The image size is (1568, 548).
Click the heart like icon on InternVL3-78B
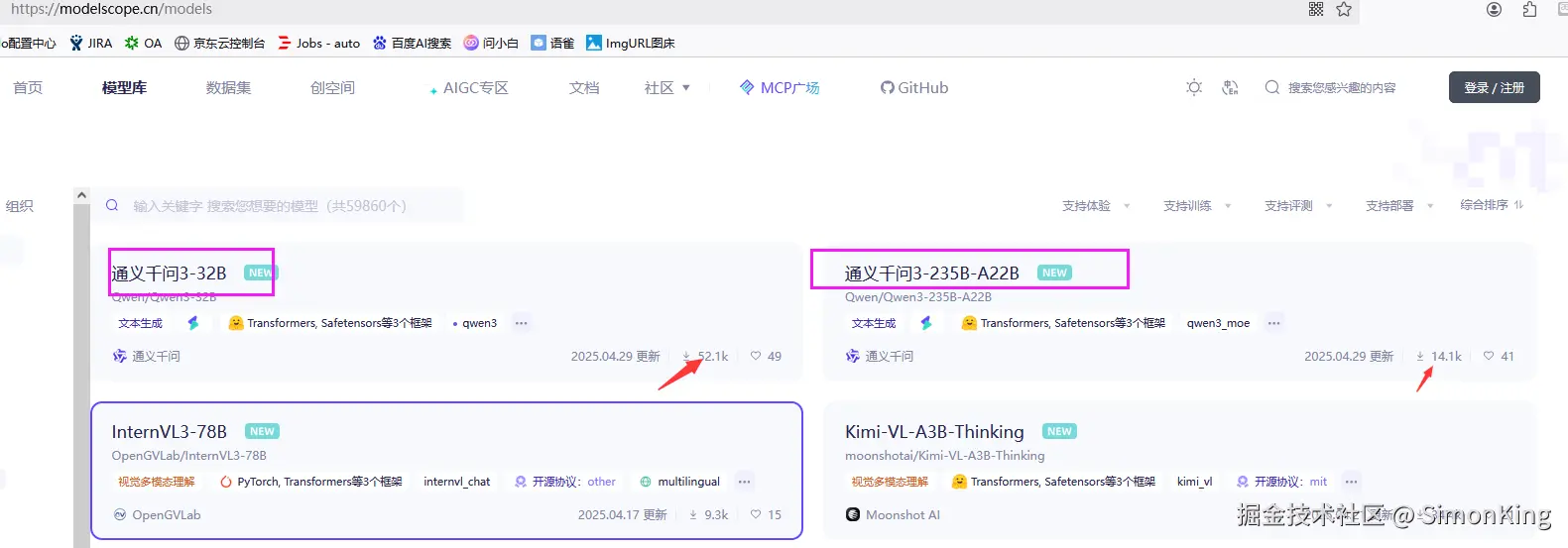756,514
